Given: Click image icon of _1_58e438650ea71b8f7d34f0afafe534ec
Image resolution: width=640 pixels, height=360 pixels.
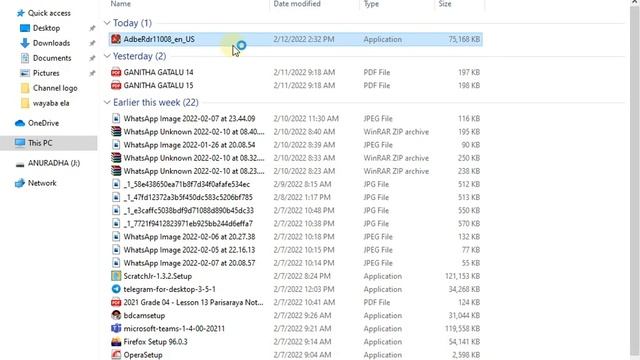Looking at the screenshot, I should [116, 184].
